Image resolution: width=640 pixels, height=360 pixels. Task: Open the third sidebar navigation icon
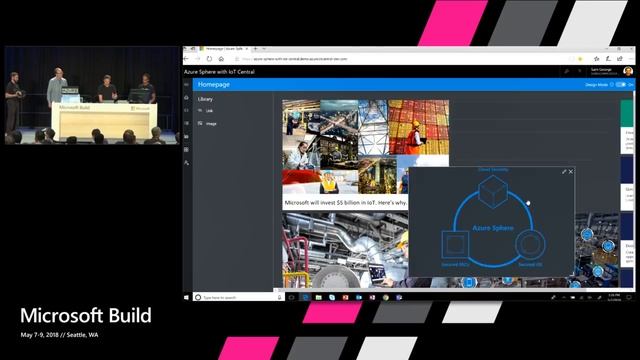(187, 110)
